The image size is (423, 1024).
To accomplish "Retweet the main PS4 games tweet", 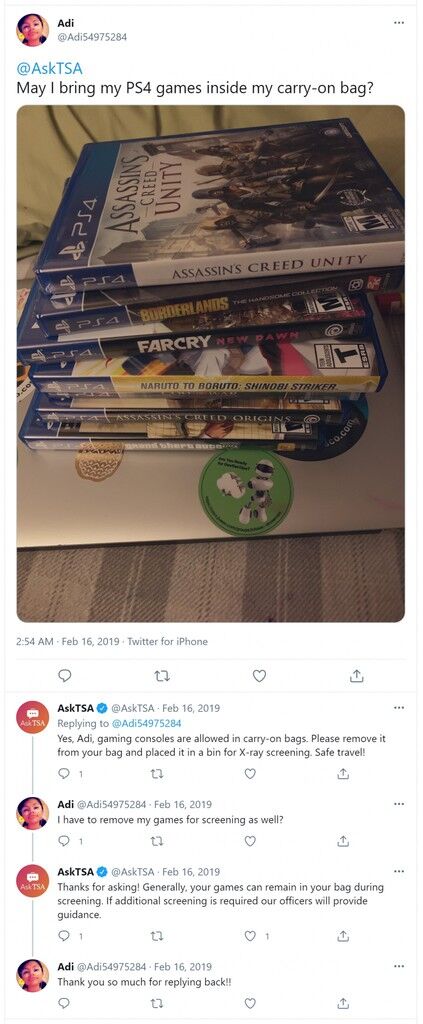I will pyautogui.click(x=161, y=676).
